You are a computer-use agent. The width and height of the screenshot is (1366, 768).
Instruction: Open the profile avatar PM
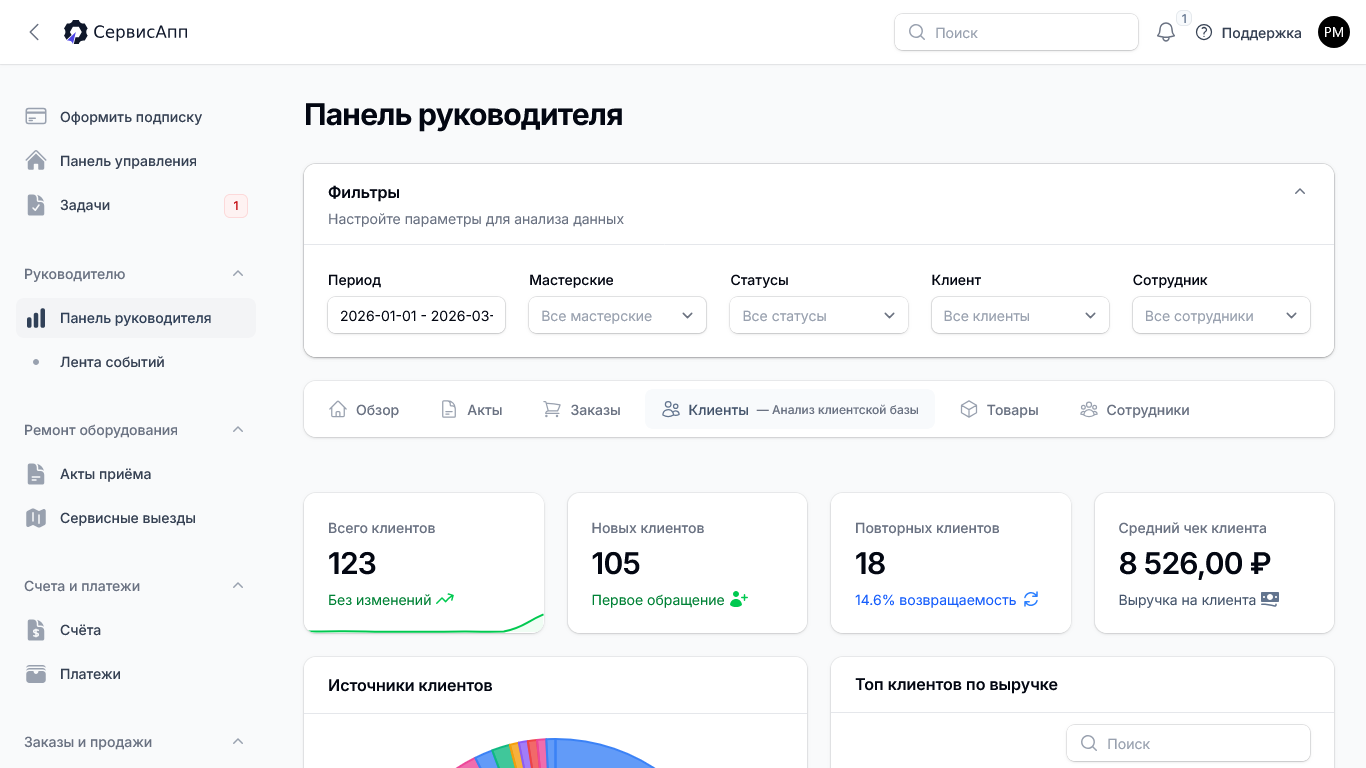(x=1334, y=31)
